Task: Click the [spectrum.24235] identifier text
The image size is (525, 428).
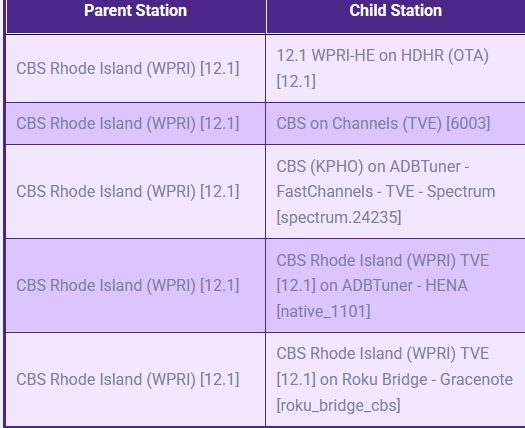Action: pos(339,217)
